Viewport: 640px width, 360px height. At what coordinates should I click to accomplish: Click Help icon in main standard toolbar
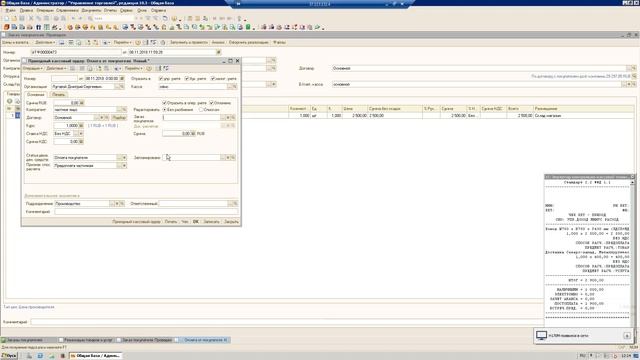[x=174, y=18]
